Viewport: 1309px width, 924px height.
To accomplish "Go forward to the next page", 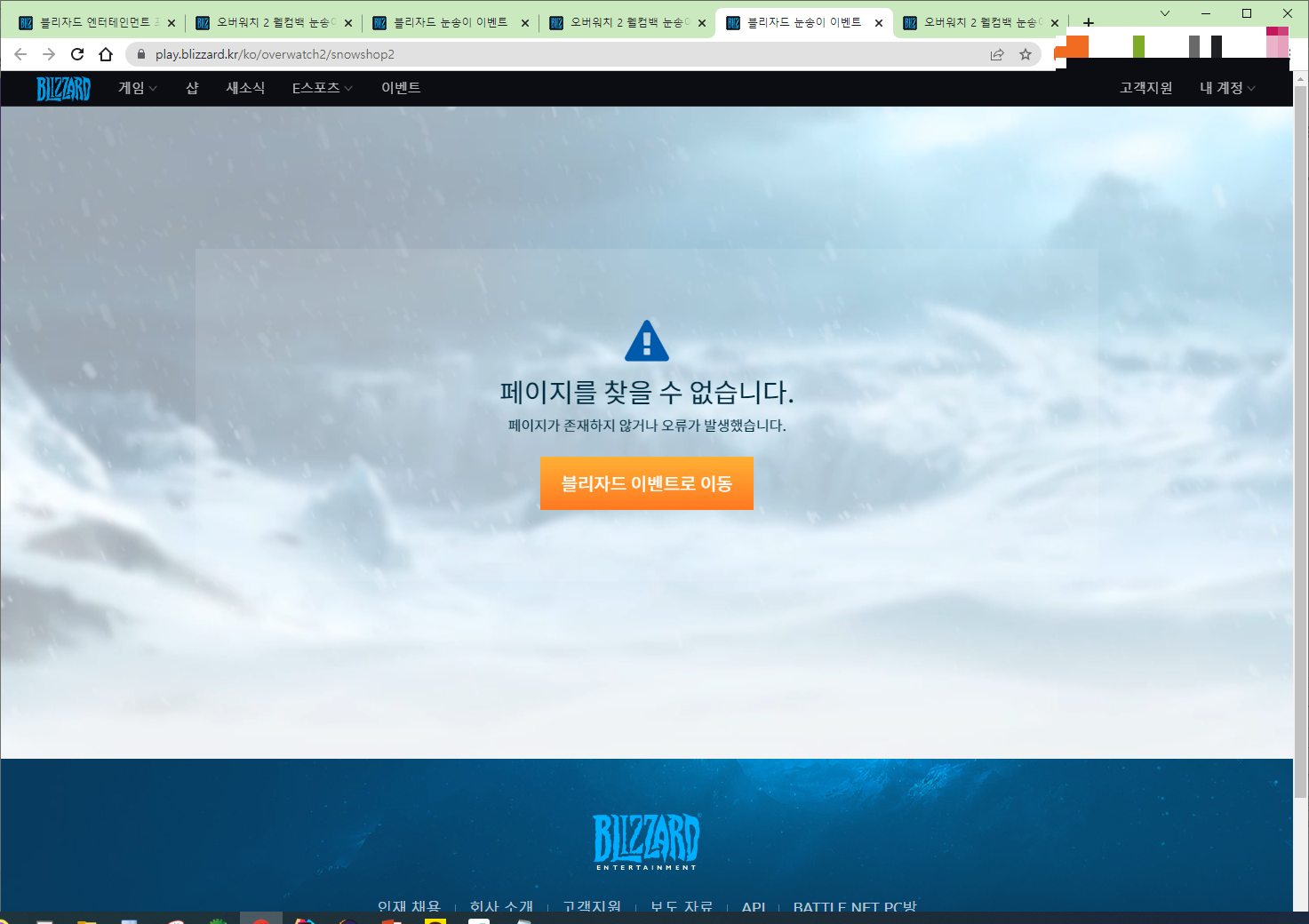I will click(49, 54).
